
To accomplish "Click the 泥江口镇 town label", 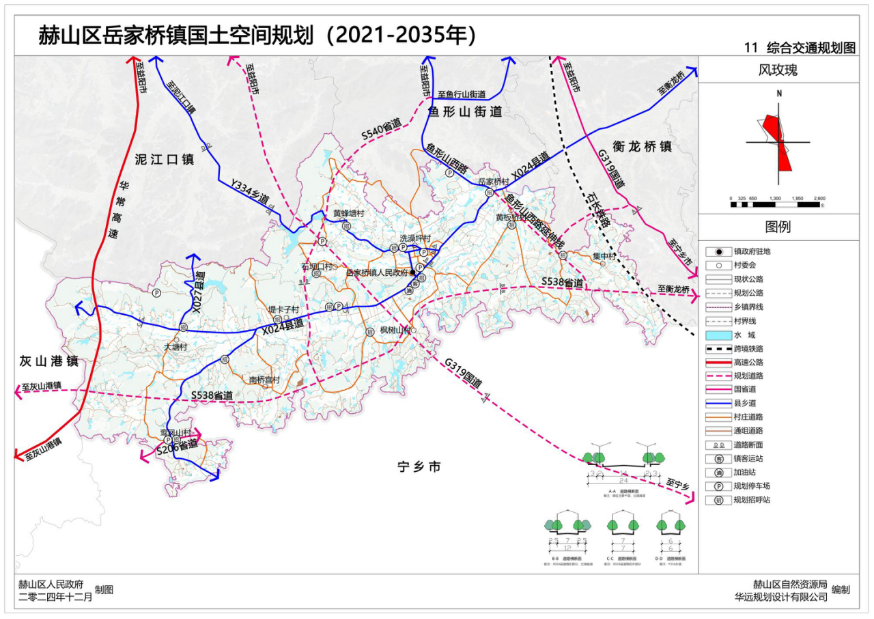I will pos(162,159).
